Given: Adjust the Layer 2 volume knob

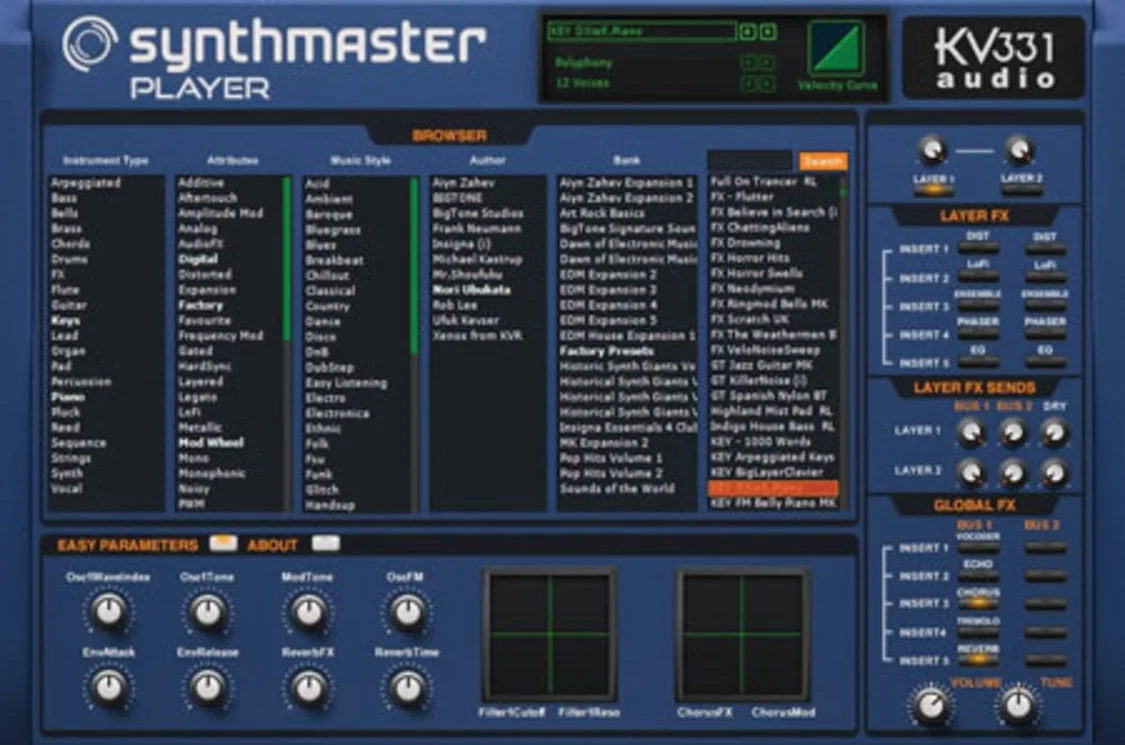Looking at the screenshot, I should click(1019, 151).
